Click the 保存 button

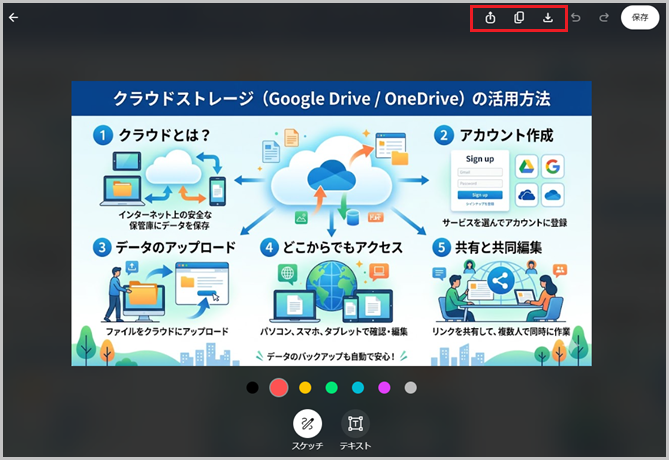640,17
